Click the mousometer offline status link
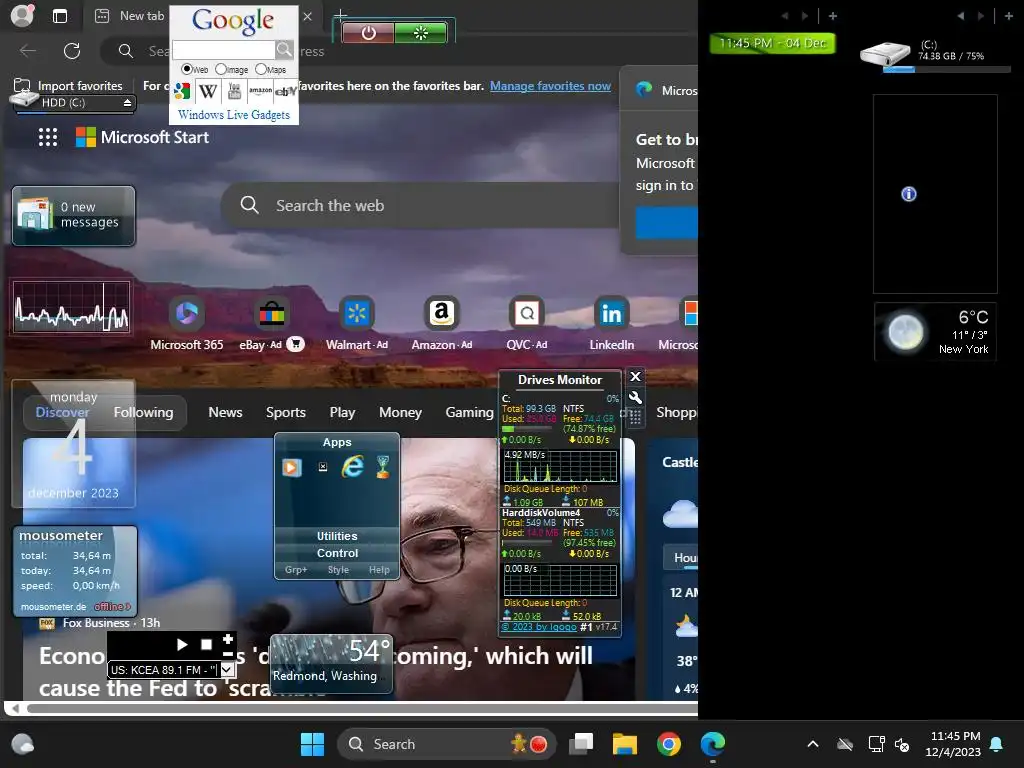1024x768 pixels. (x=112, y=607)
